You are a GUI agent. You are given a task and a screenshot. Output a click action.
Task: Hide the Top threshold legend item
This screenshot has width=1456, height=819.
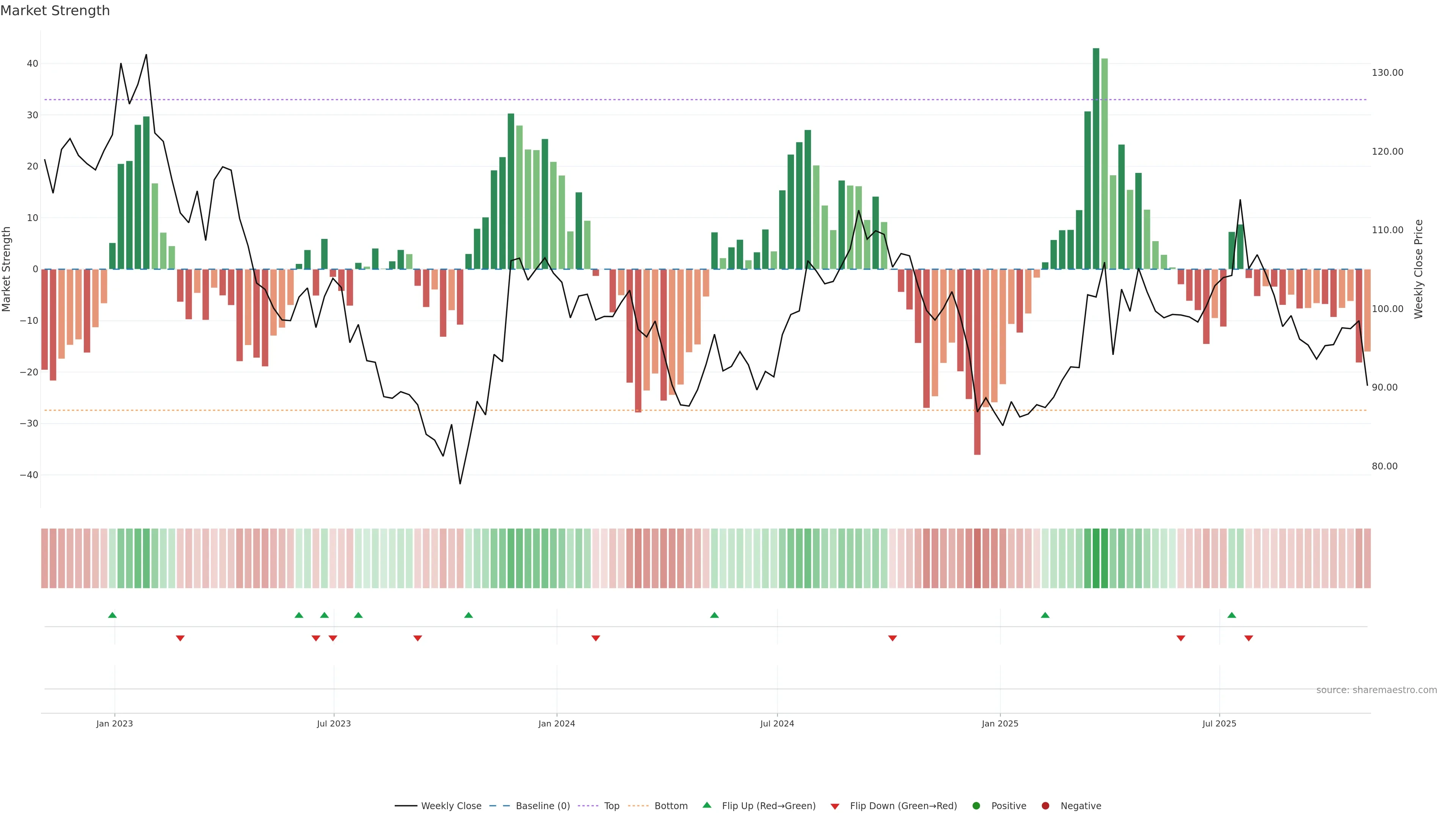tap(611, 805)
